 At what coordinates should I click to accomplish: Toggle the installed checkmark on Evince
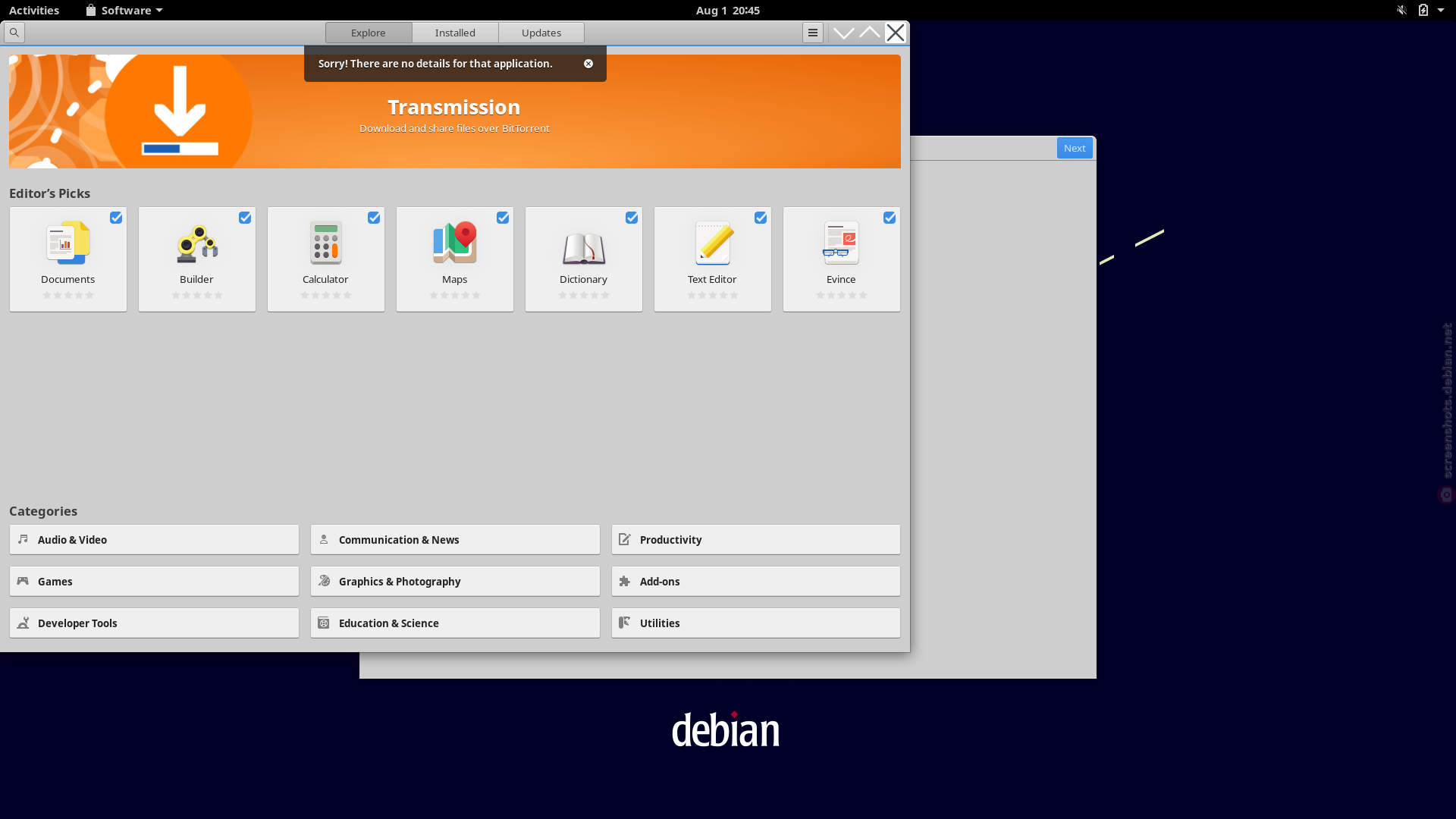pyautogui.click(x=890, y=218)
